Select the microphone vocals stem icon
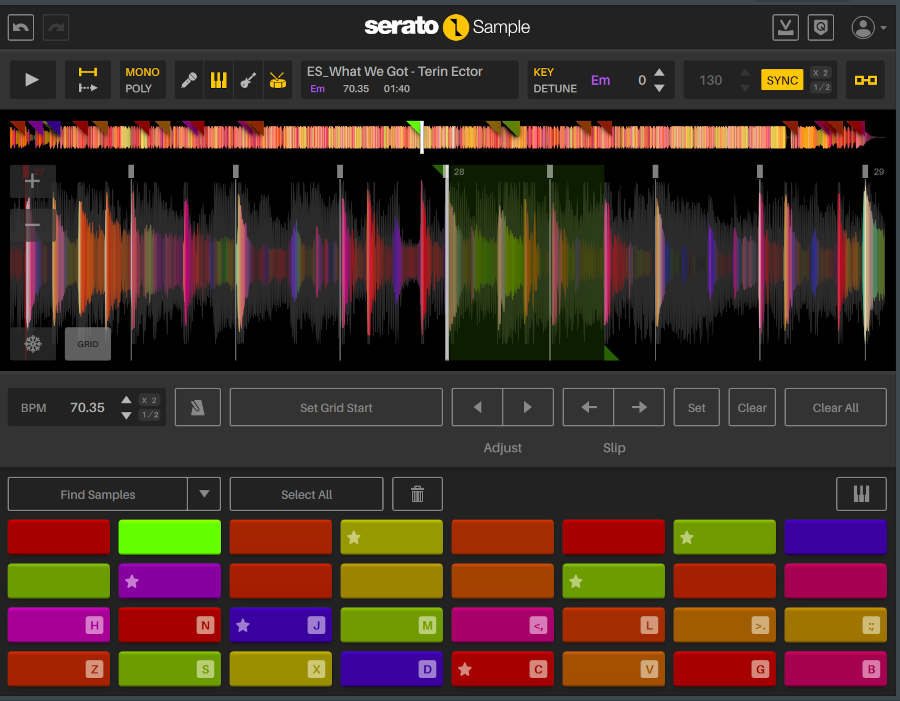Screen dimensions: 900x701 pos(189,81)
